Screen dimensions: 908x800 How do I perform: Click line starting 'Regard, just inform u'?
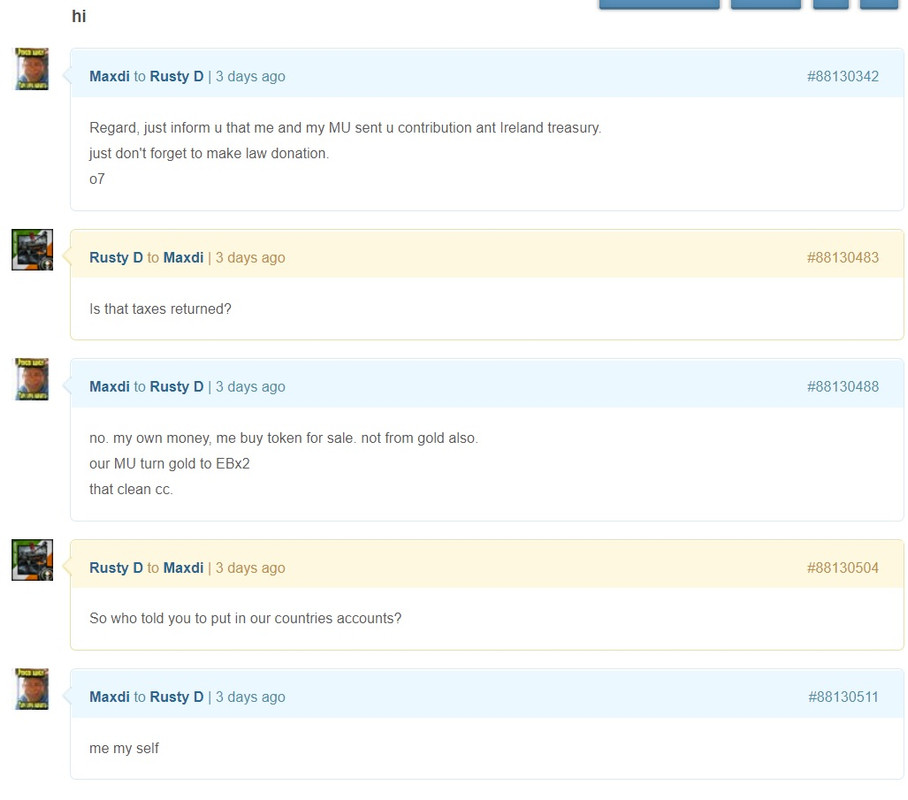[345, 128]
